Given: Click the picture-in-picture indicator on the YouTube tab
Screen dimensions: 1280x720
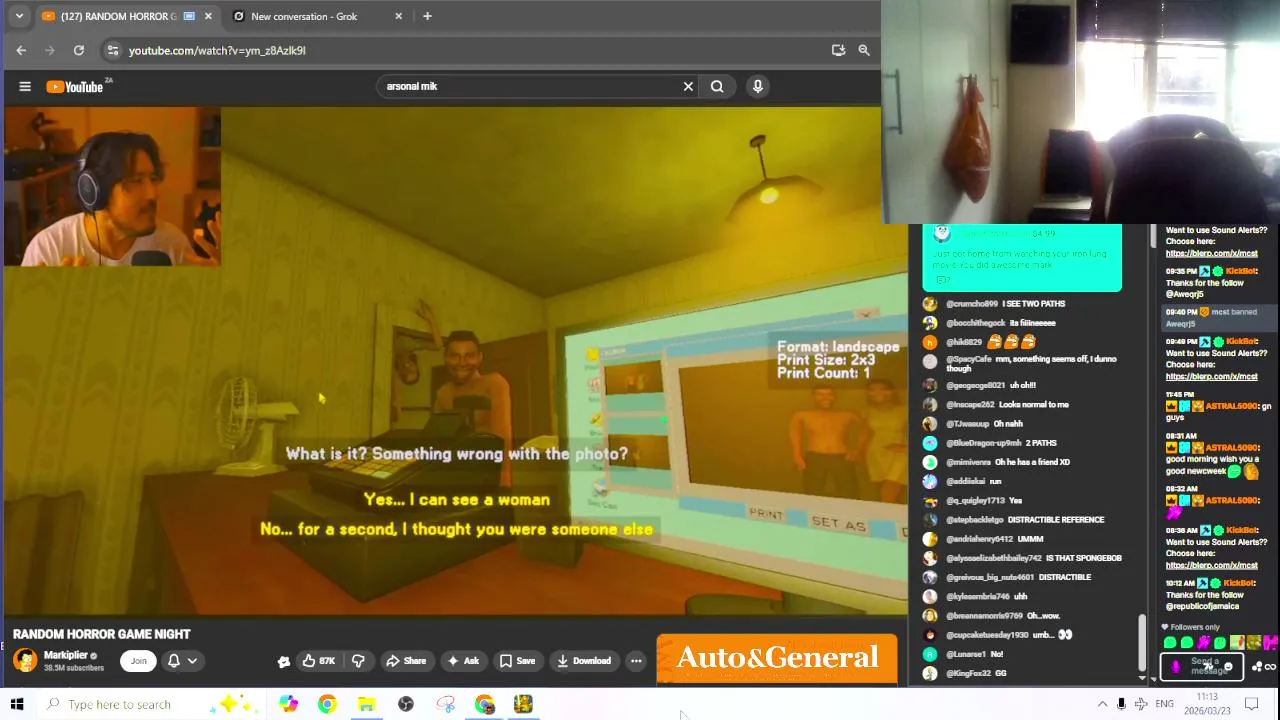Looking at the screenshot, I should click(x=189, y=16).
